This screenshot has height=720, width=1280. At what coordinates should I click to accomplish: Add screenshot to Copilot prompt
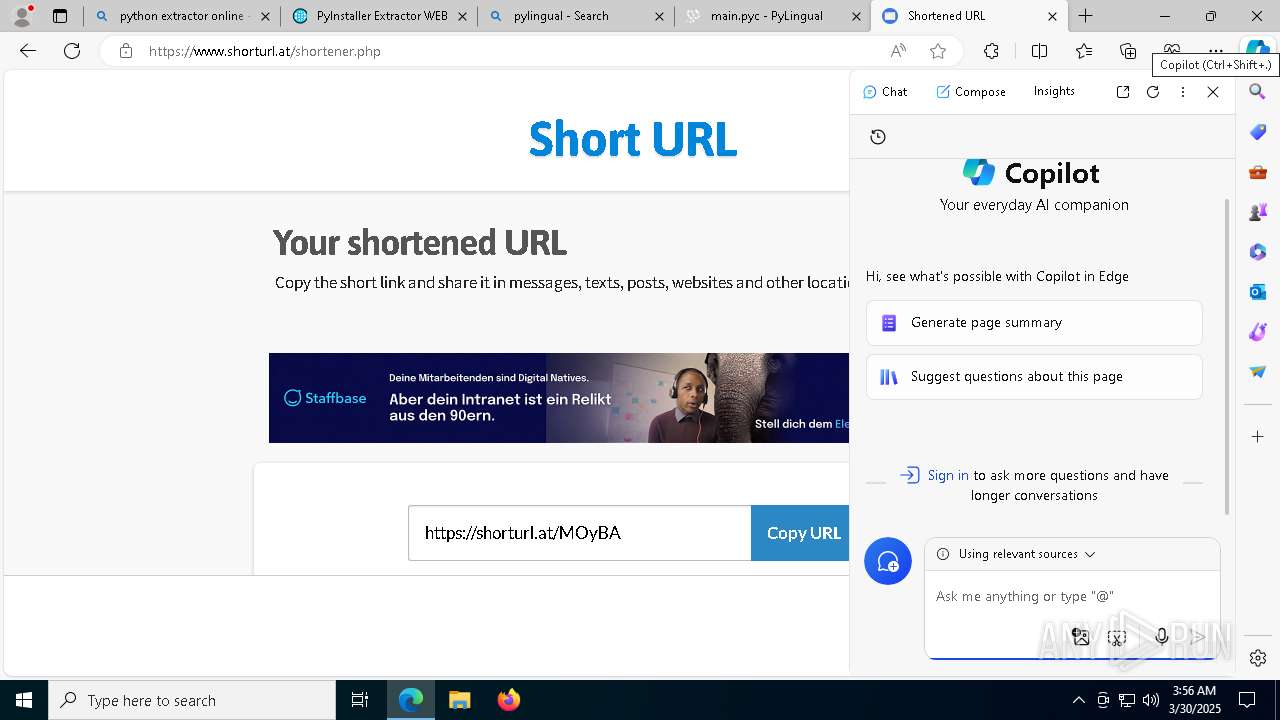(1117, 637)
